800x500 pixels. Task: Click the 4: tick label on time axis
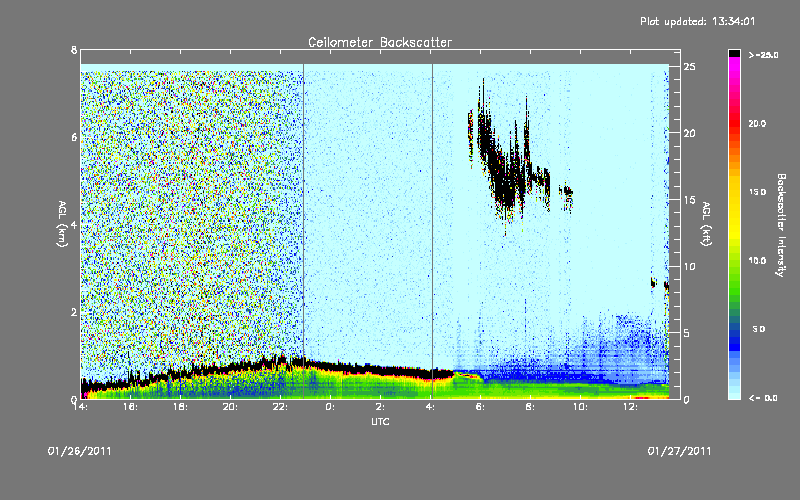point(430,407)
